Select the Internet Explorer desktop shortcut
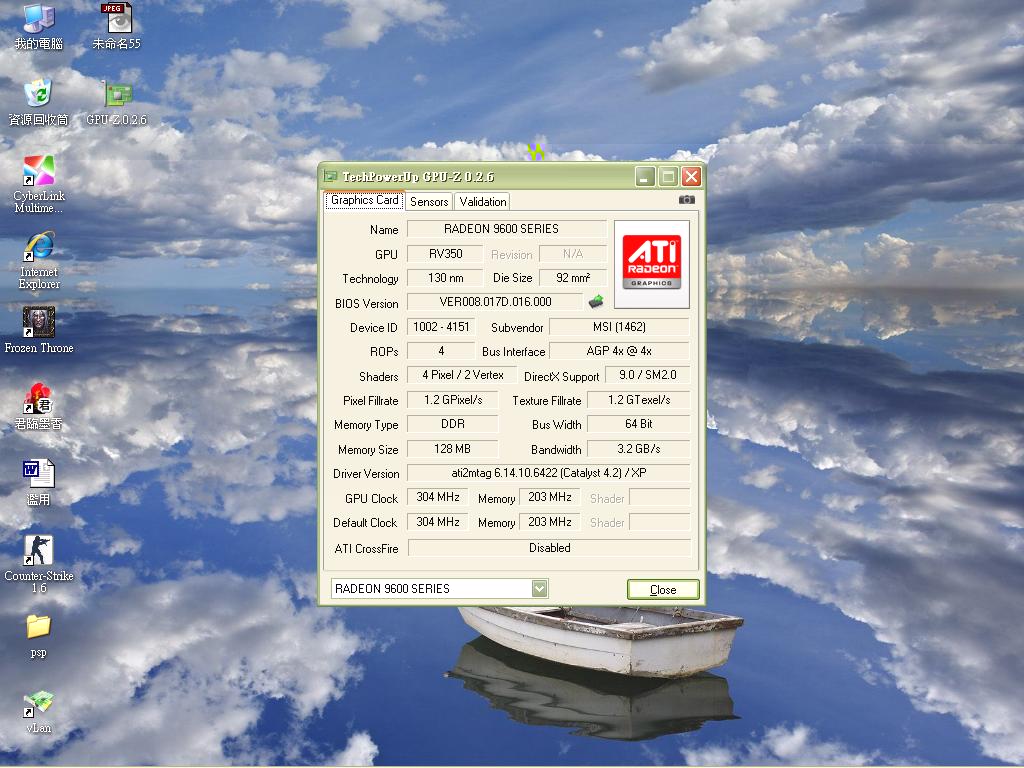This screenshot has height=768, width=1024. 39,246
